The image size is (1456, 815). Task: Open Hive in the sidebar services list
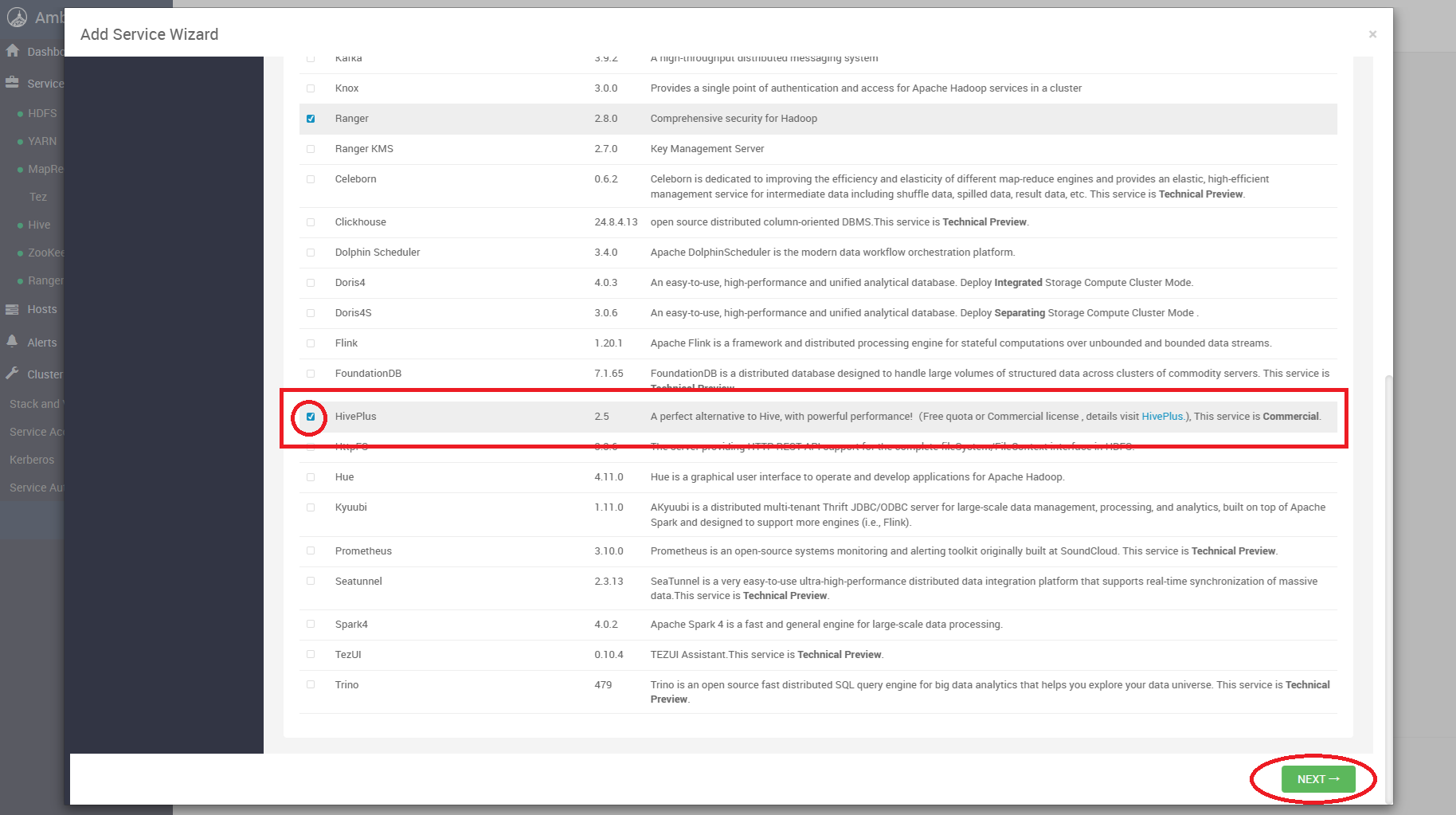[x=39, y=225]
